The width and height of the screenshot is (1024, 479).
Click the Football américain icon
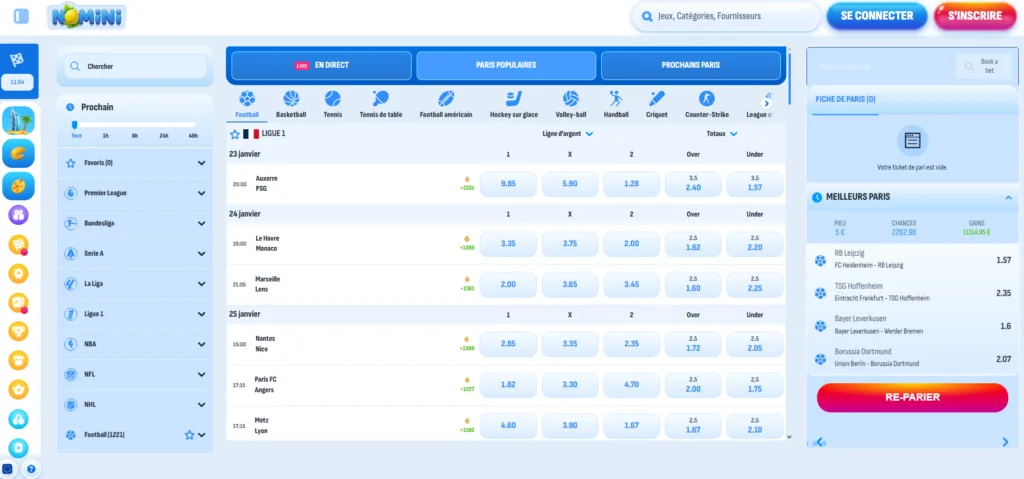pos(445,99)
